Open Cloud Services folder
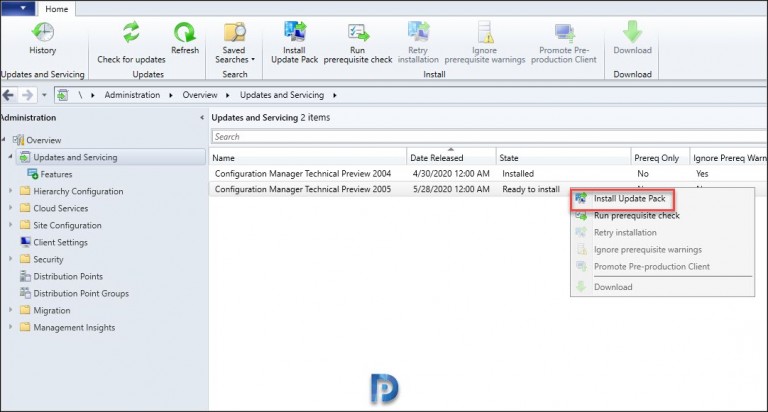This screenshot has height=412, width=768. click(60, 208)
